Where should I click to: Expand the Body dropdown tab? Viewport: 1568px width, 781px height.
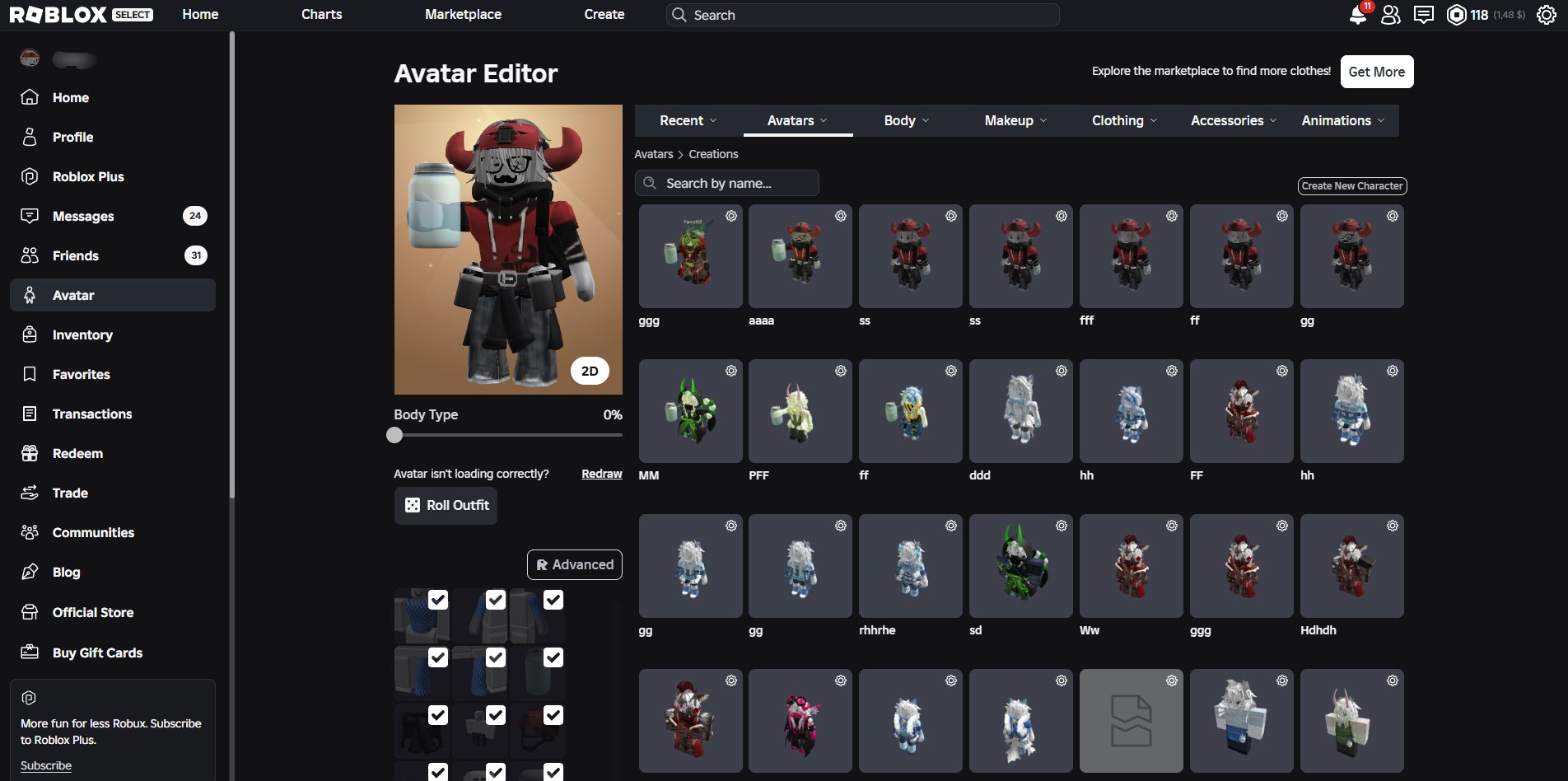[907, 120]
